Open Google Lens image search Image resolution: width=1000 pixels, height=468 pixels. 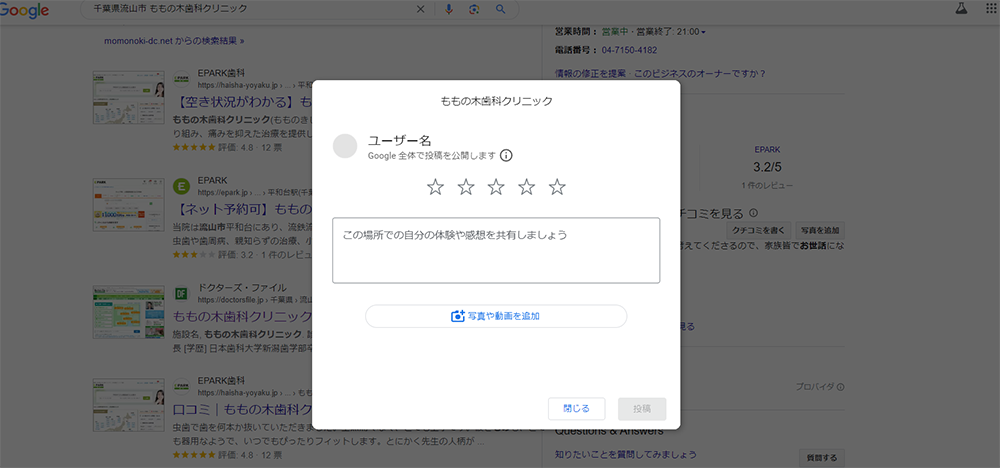[474, 9]
